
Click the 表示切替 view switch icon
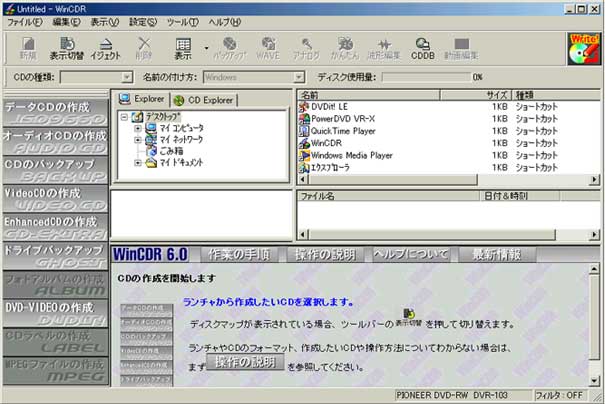click(67, 48)
